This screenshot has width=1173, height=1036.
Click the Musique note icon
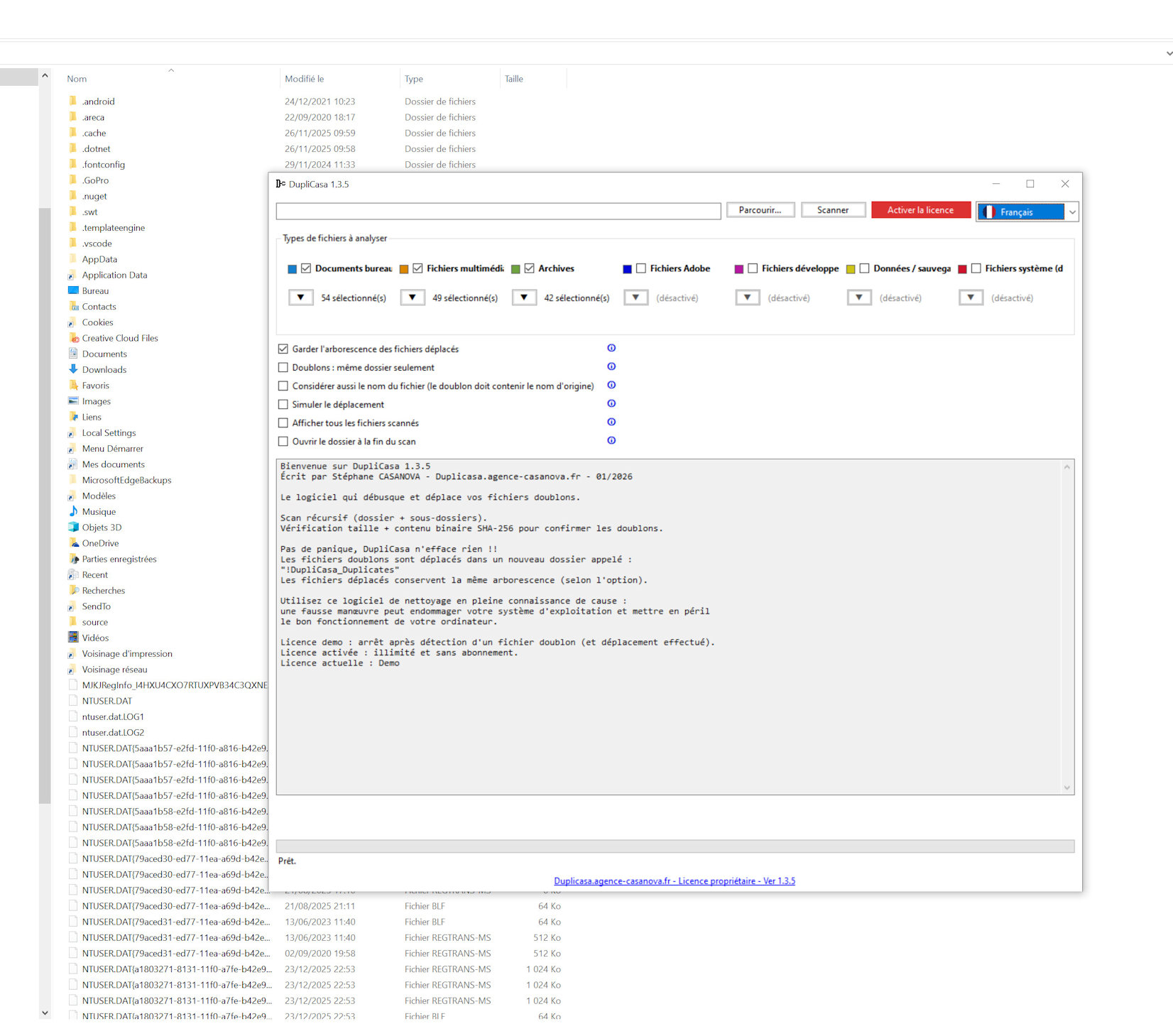point(73,511)
